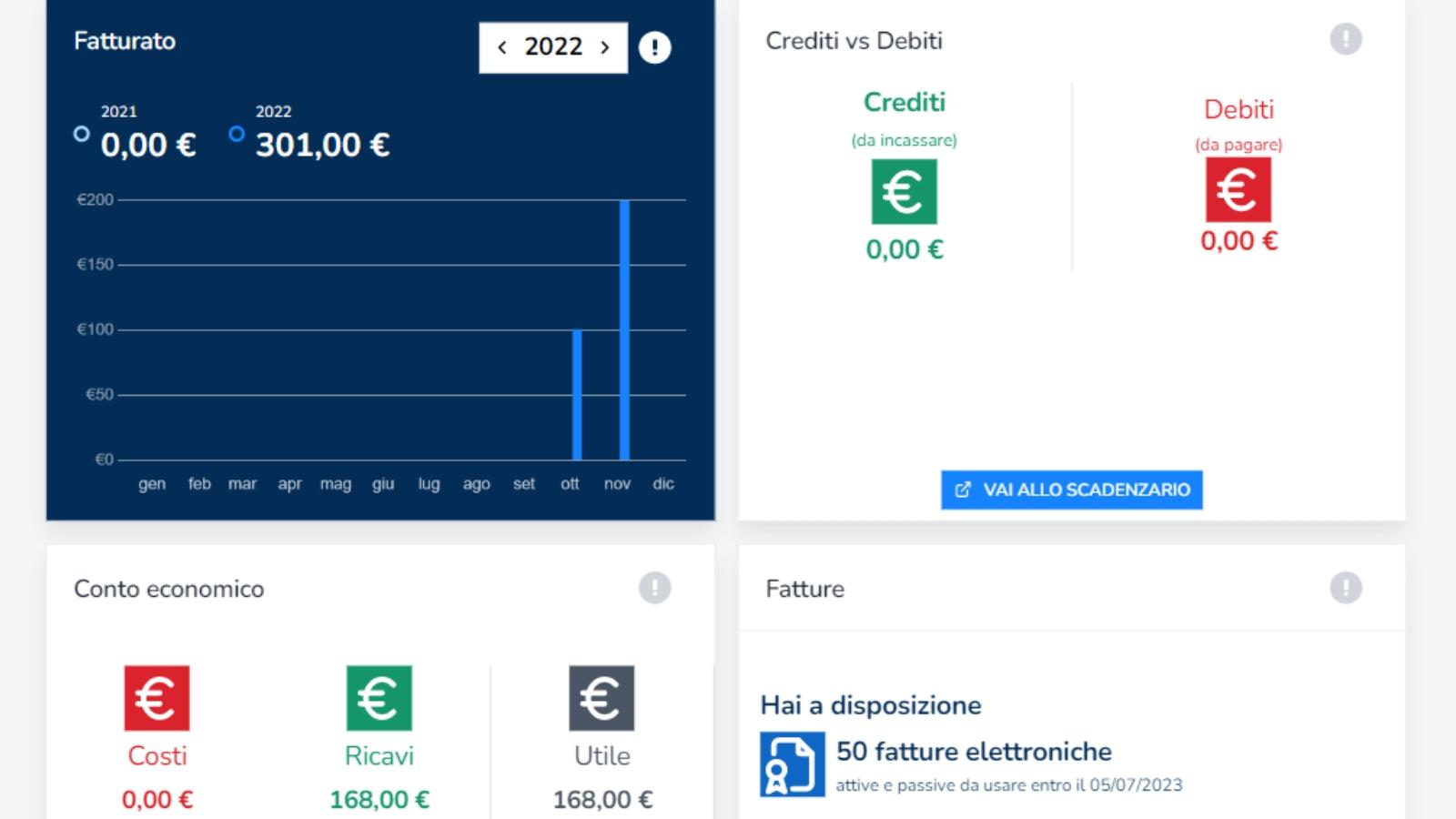
Task: Click the Fatturato info icon
Action: [654, 47]
